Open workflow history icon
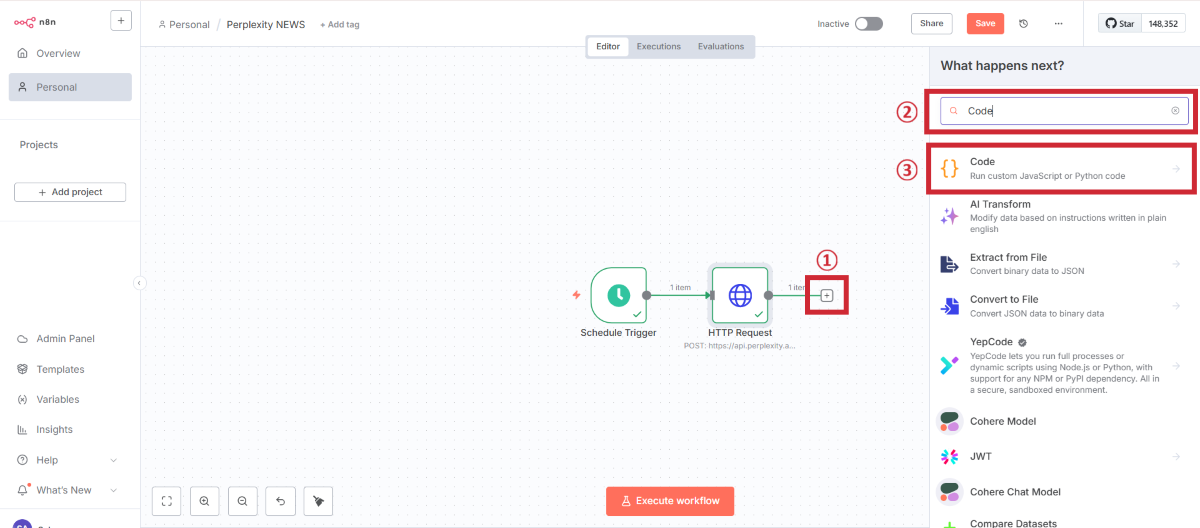 click(1023, 23)
